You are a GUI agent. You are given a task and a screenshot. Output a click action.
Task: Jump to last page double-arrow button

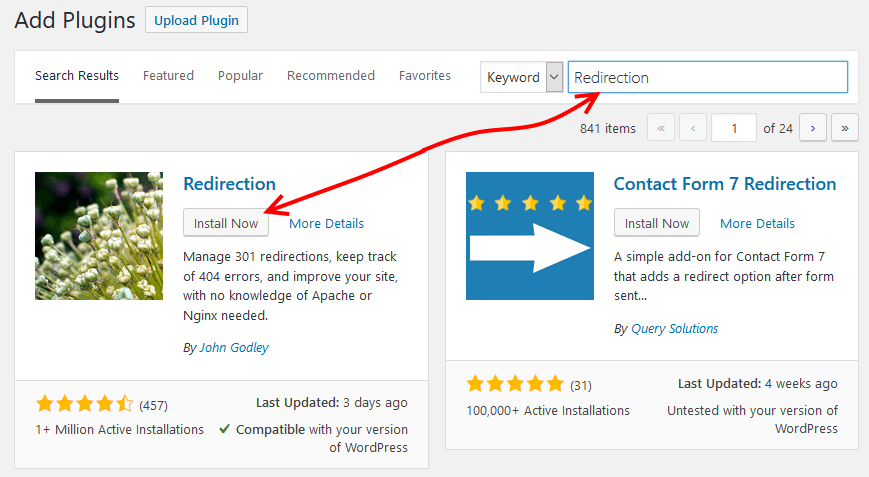845,128
